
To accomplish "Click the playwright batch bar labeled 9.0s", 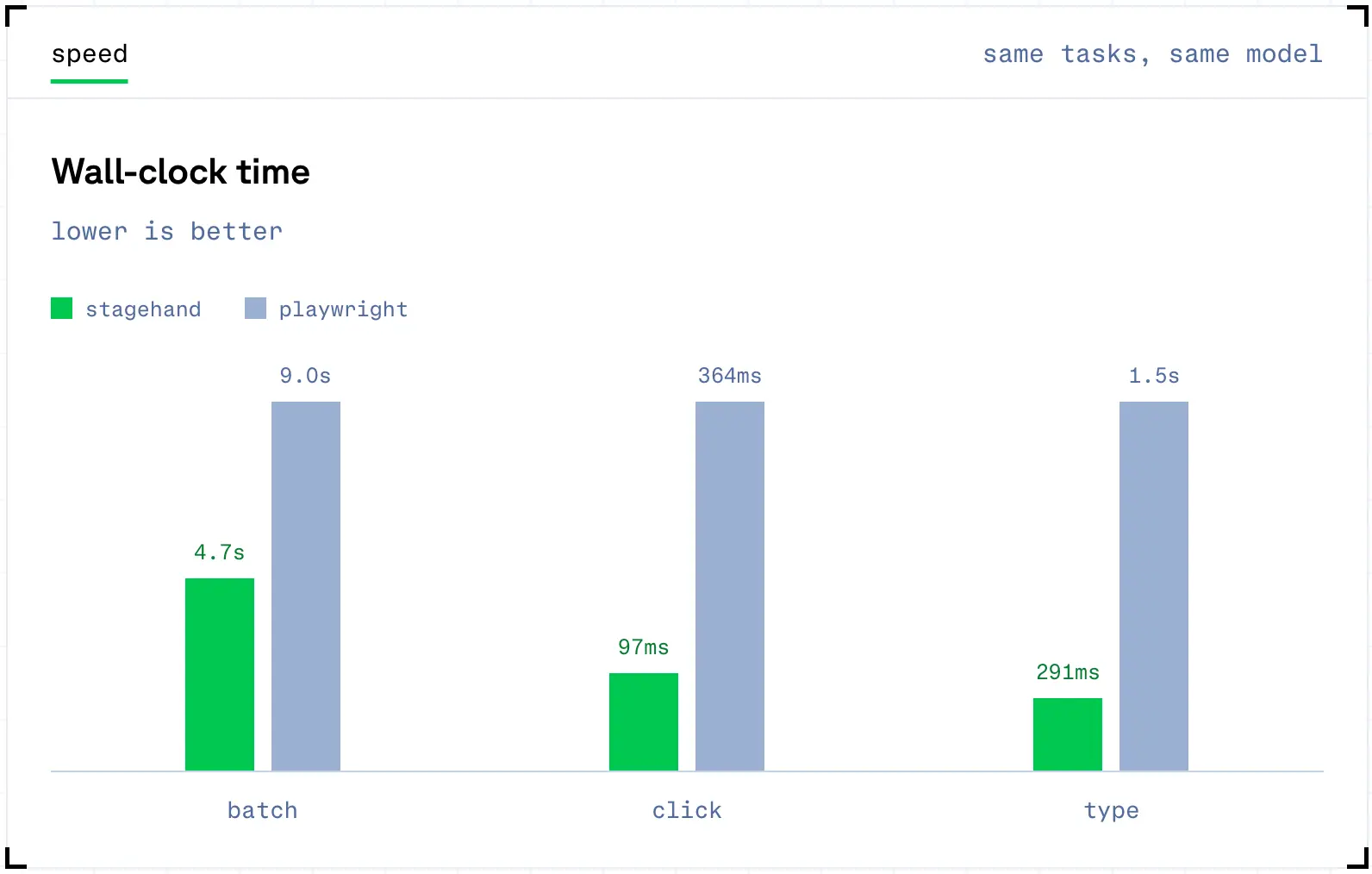I will 306,586.
